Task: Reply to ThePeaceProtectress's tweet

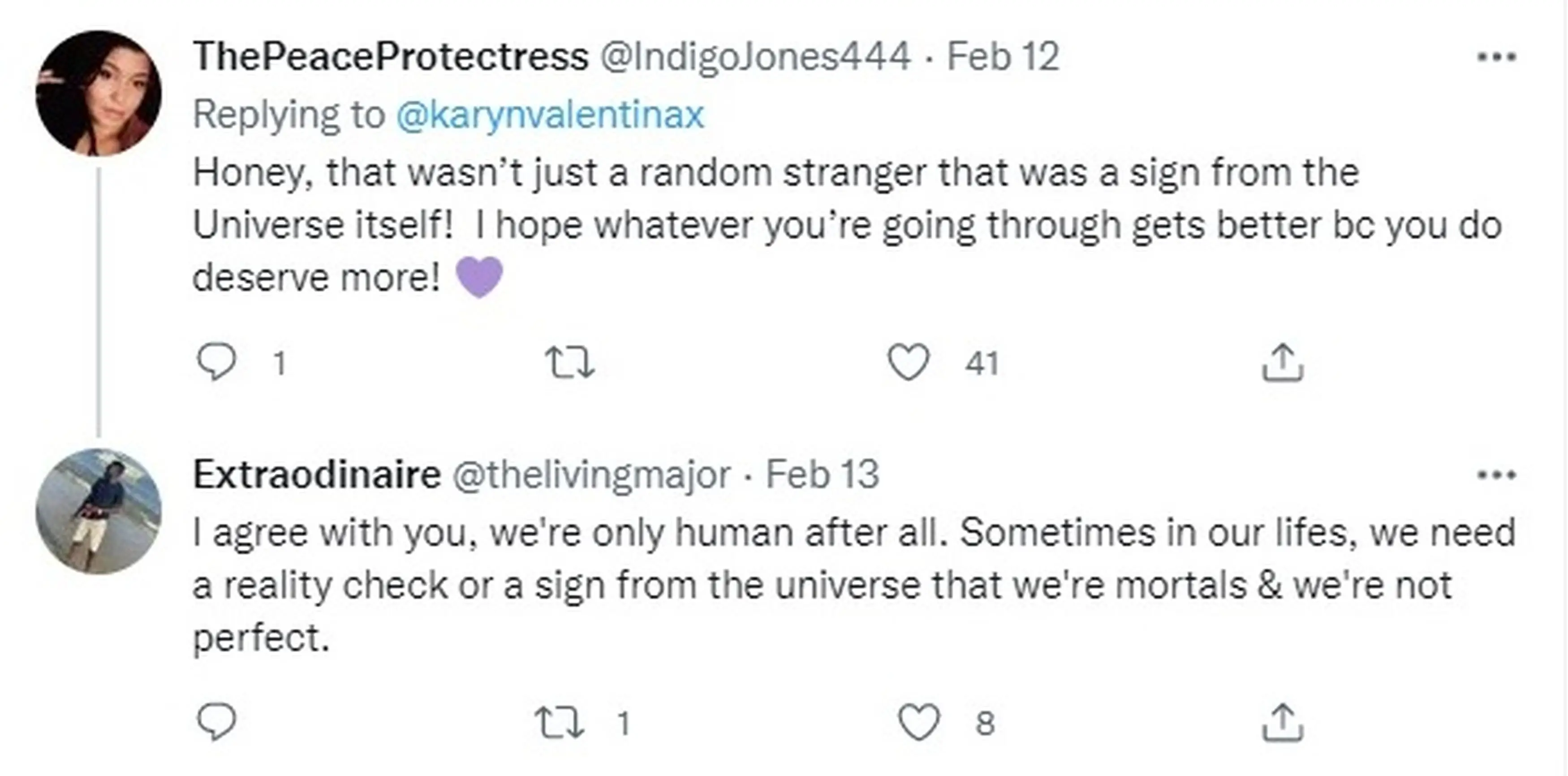Action: [217, 363]
